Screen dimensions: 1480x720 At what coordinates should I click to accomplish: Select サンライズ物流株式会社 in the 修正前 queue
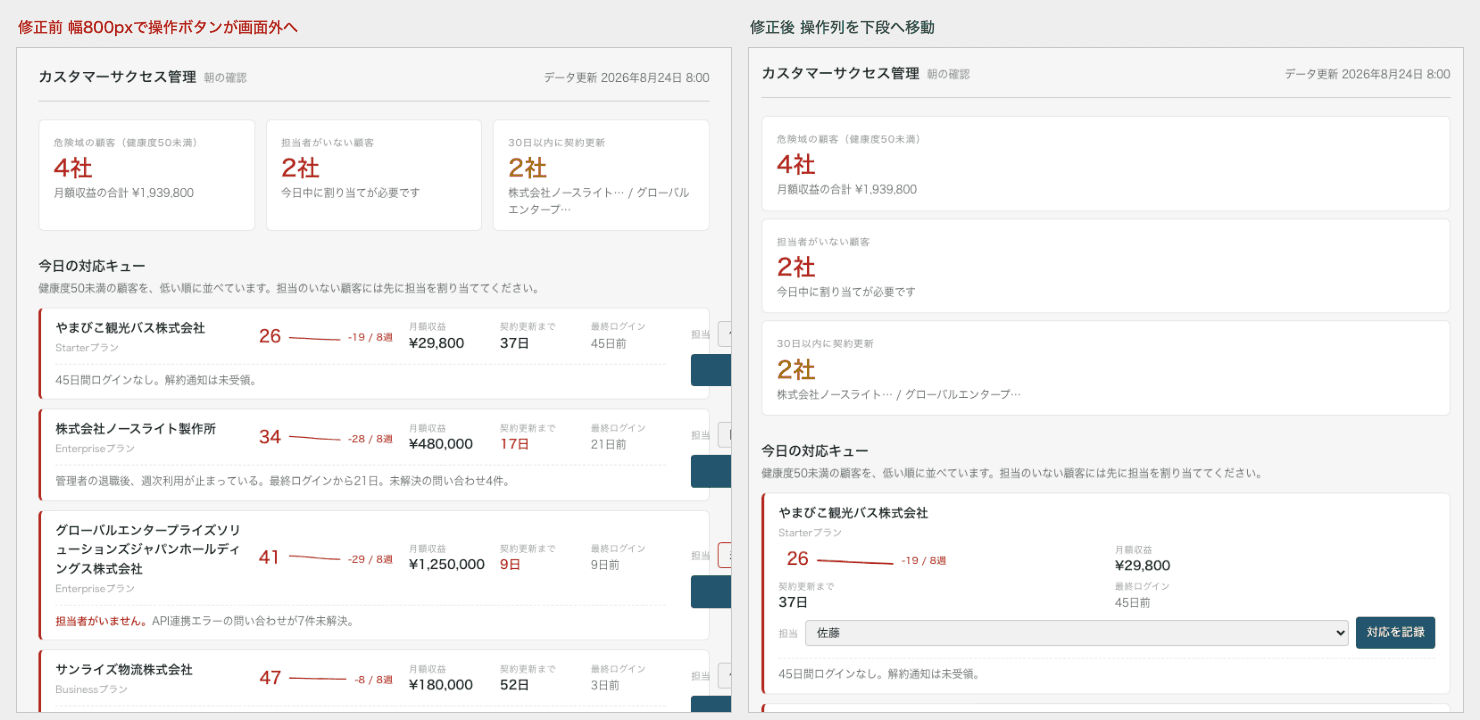(124, 670)
